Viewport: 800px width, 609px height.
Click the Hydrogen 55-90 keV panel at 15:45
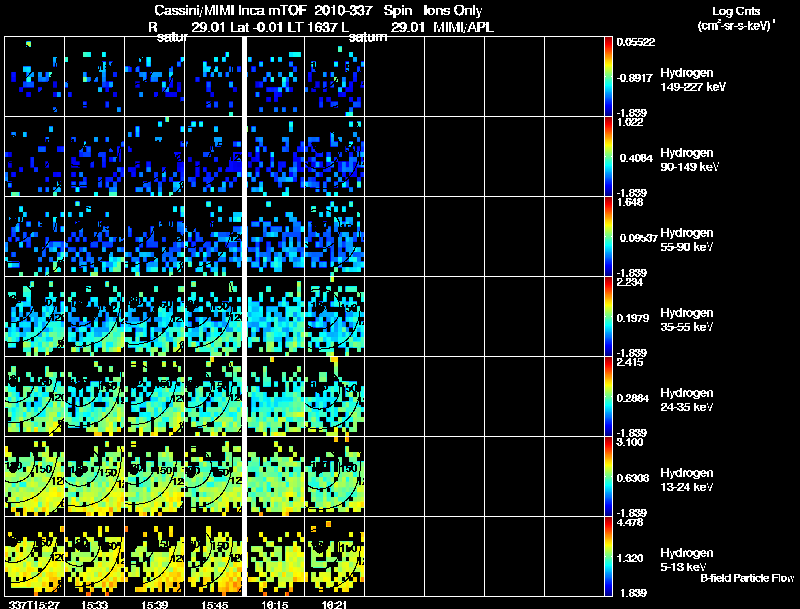coord(214,237)
